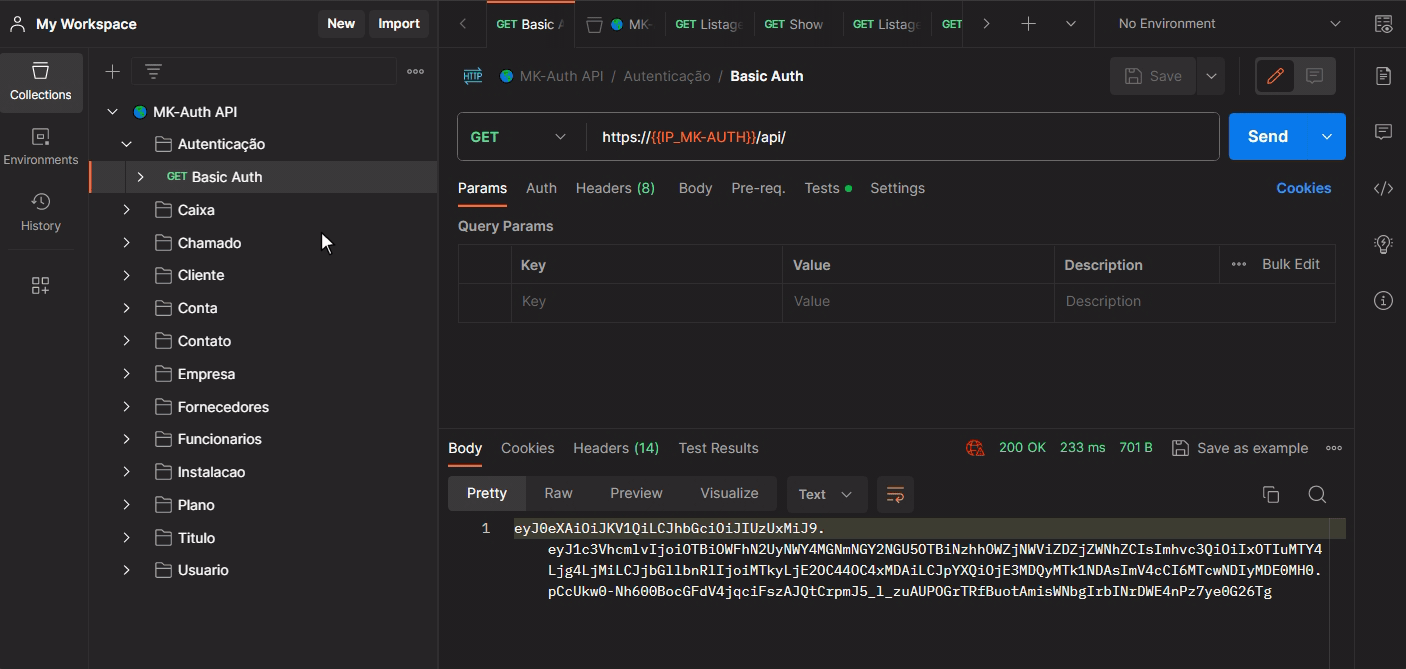
Task: Click Save as example
Action: click(1240, 448)
